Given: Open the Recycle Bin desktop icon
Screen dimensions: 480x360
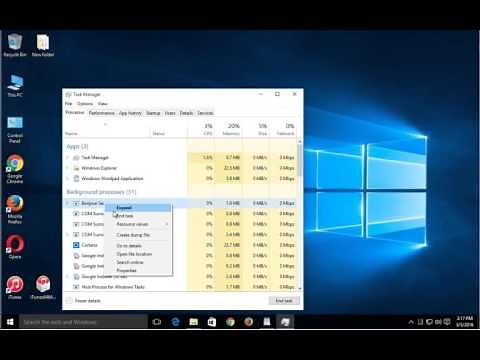Looking at the screenshot, I should tap(15, 45).
